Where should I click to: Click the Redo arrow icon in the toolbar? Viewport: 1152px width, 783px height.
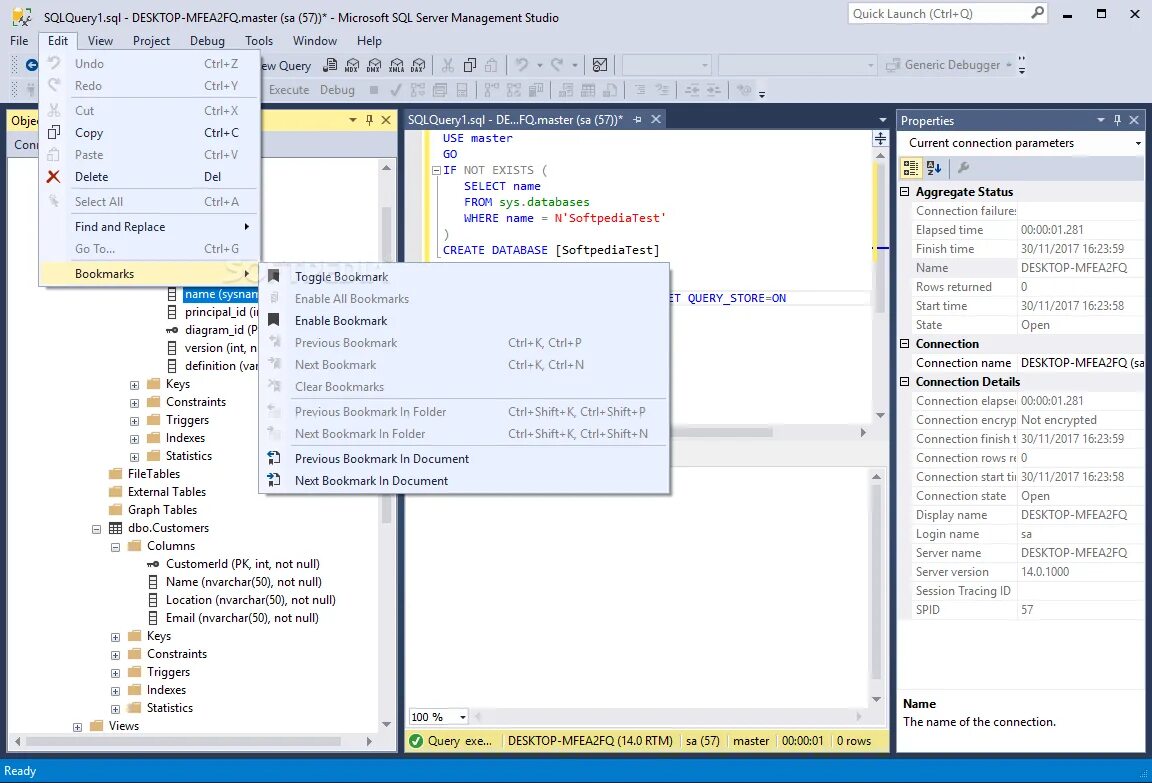[x=558, y=65]
